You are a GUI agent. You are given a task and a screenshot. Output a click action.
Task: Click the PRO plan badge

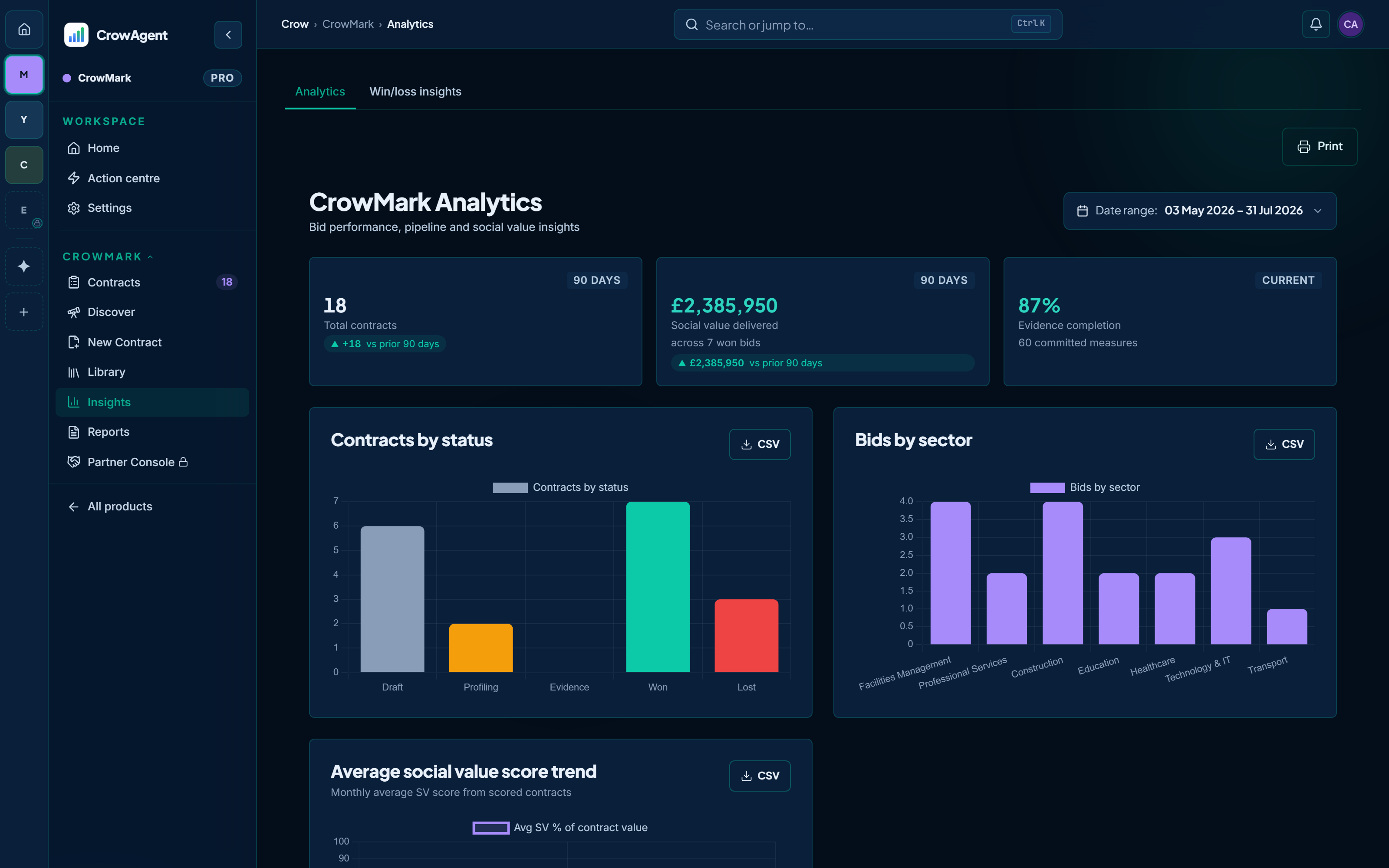(x=222, y=78)
